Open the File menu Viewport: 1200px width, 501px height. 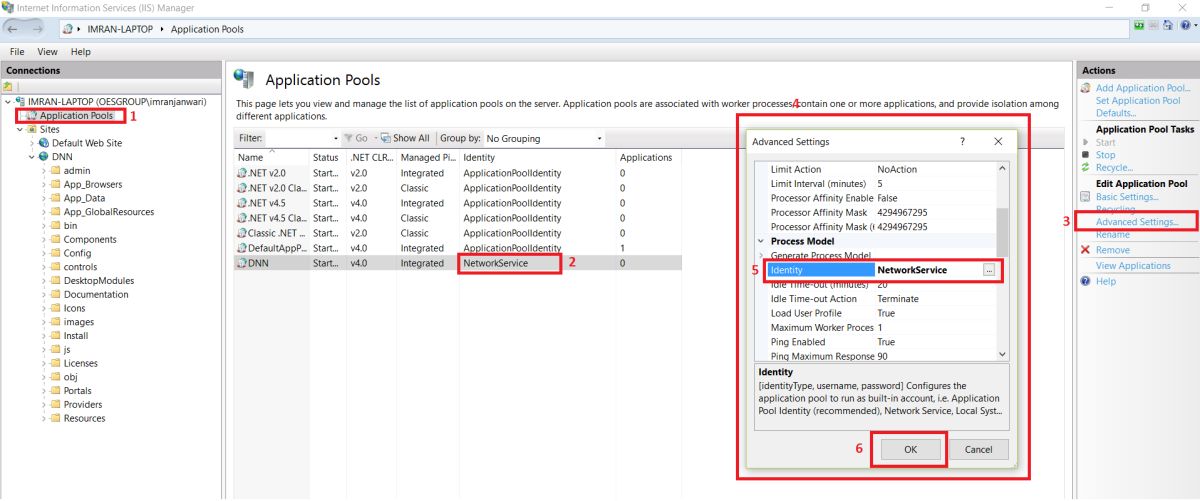tap(18, 51)
